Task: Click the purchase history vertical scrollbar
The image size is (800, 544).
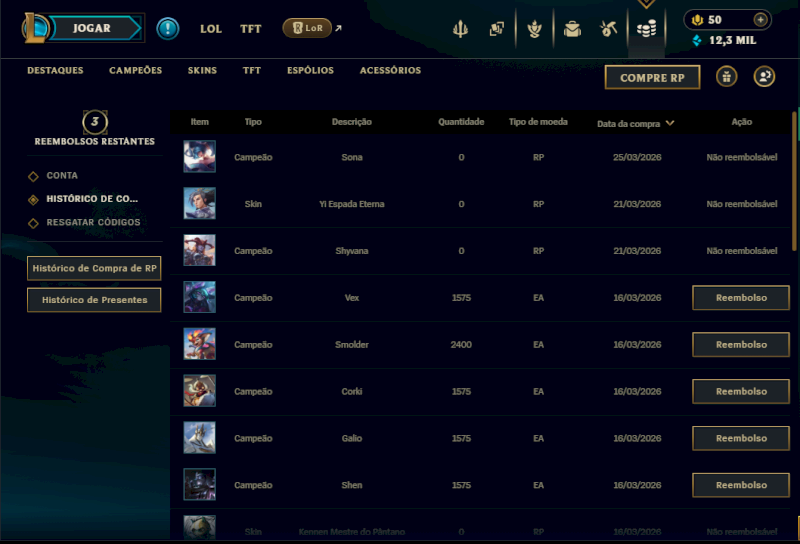Action: pos(794,181)
